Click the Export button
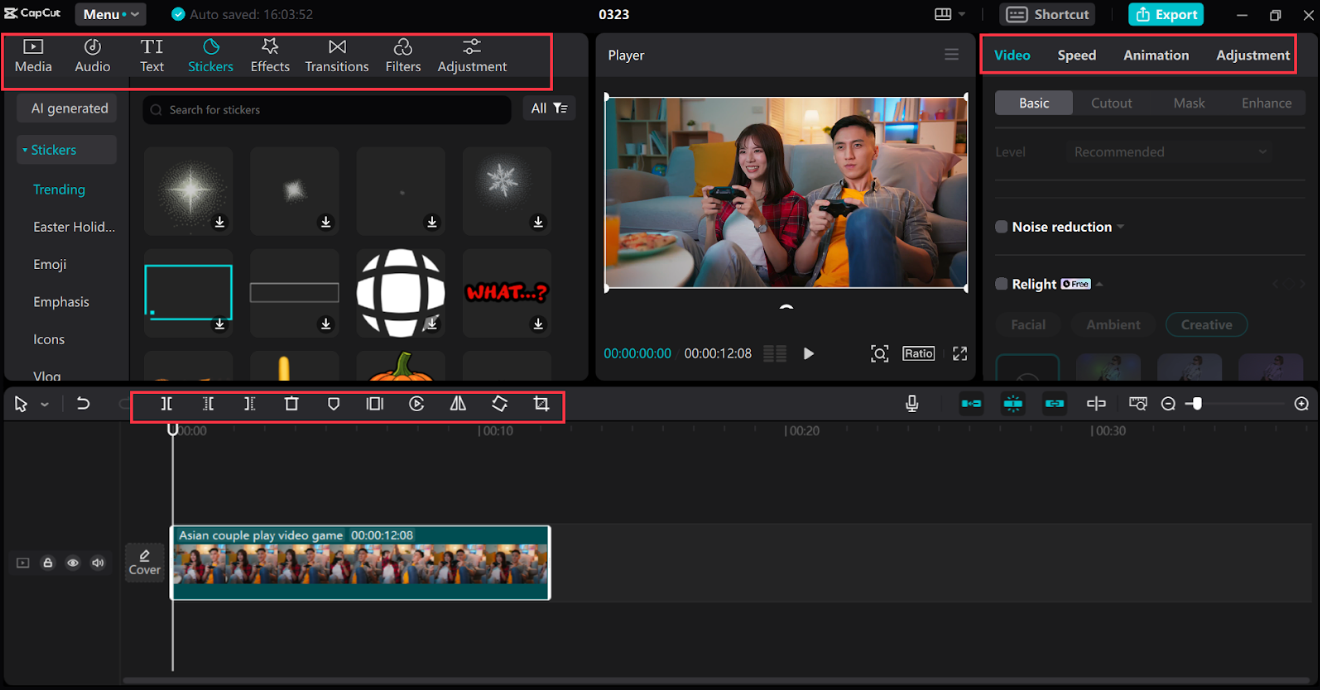Viewport: 1320px width, 690px height. (x=1165, y=14)
